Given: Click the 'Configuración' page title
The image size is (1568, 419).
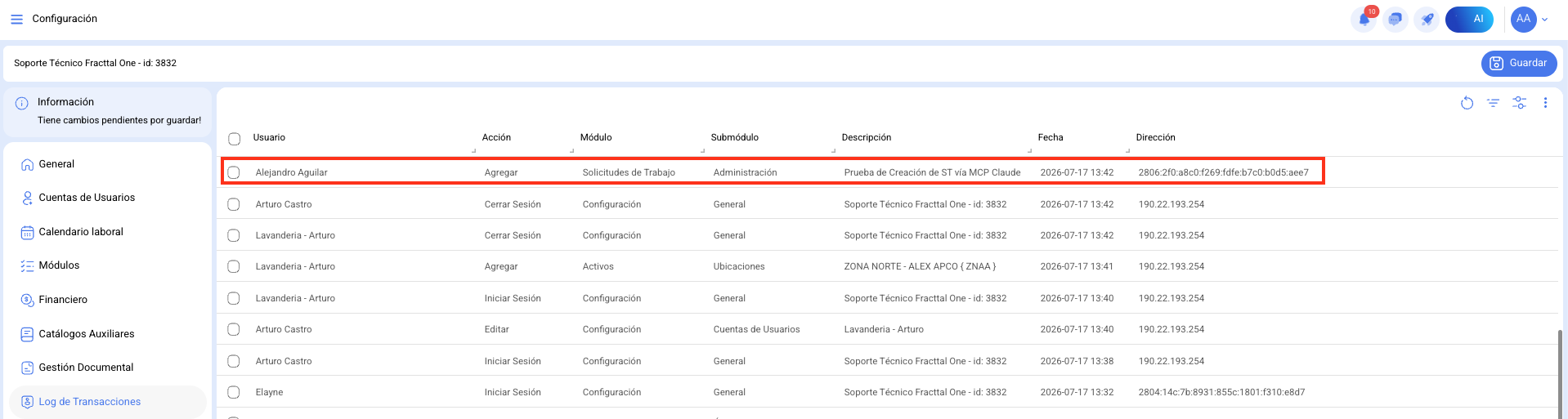Looking at the screenshot, I should 65,19.
